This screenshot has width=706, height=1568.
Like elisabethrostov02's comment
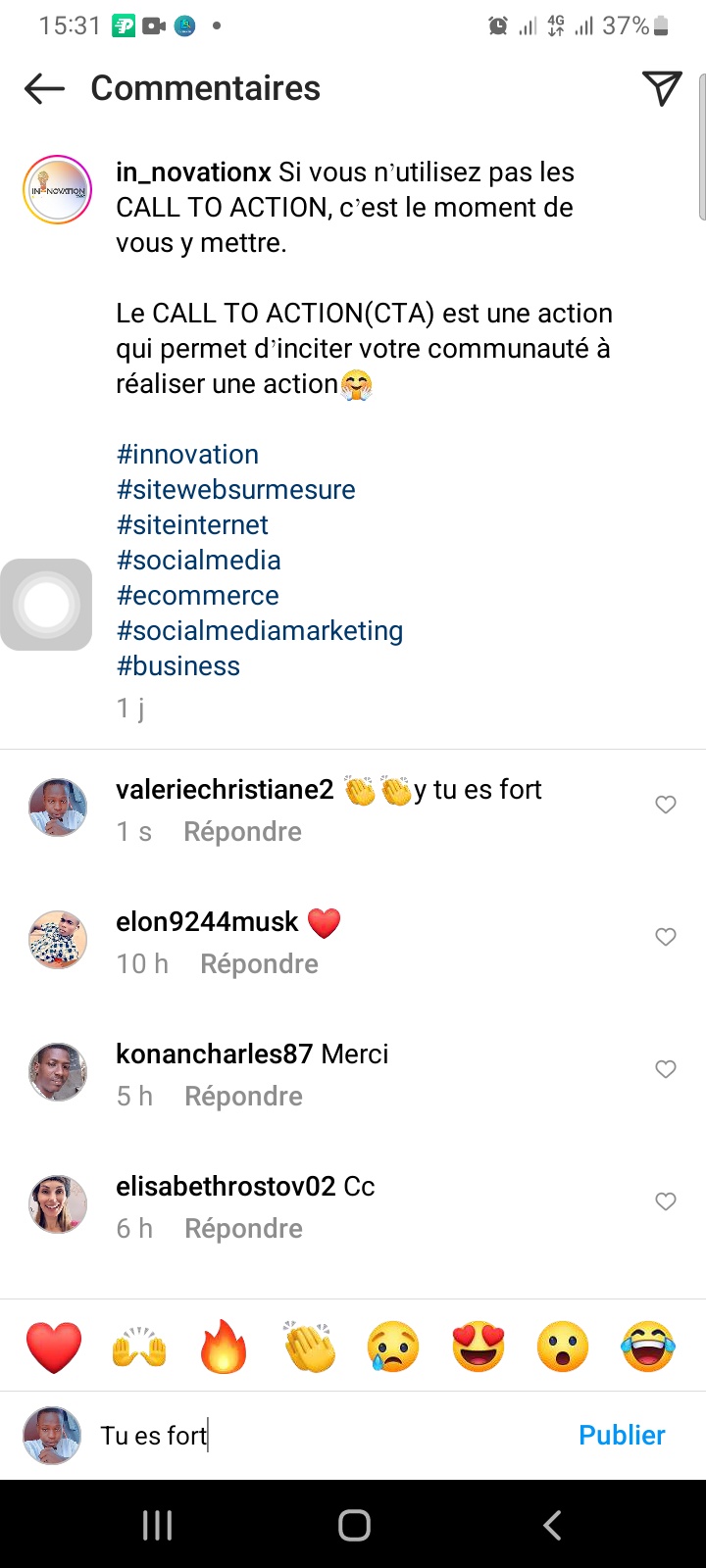coord(666,1201)
